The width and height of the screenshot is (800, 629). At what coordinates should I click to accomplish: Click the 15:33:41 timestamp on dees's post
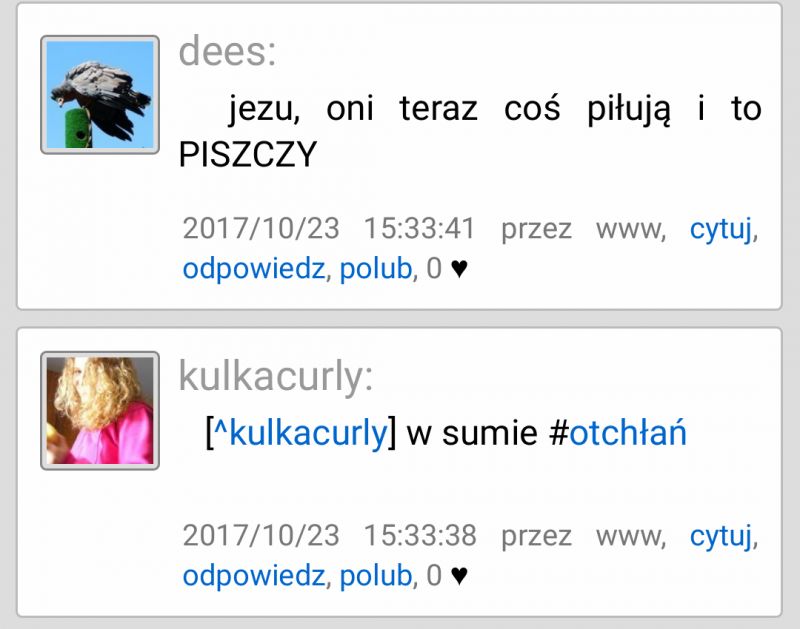point(419,228)
